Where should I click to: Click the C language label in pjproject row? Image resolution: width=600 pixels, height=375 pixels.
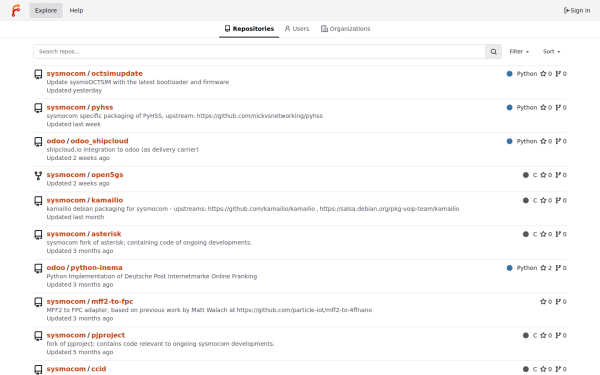point(535,335)
